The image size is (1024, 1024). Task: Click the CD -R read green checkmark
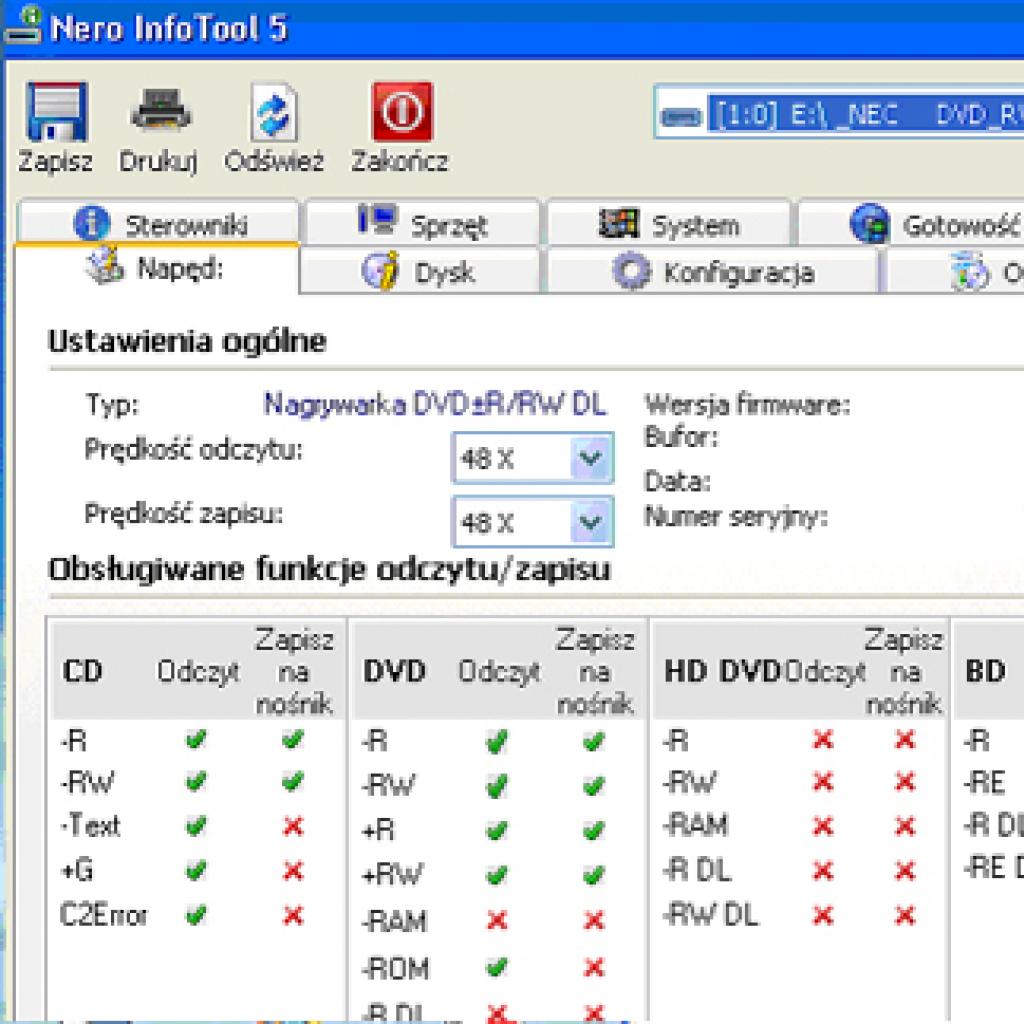pyautogui.click(x=196, y=739)
